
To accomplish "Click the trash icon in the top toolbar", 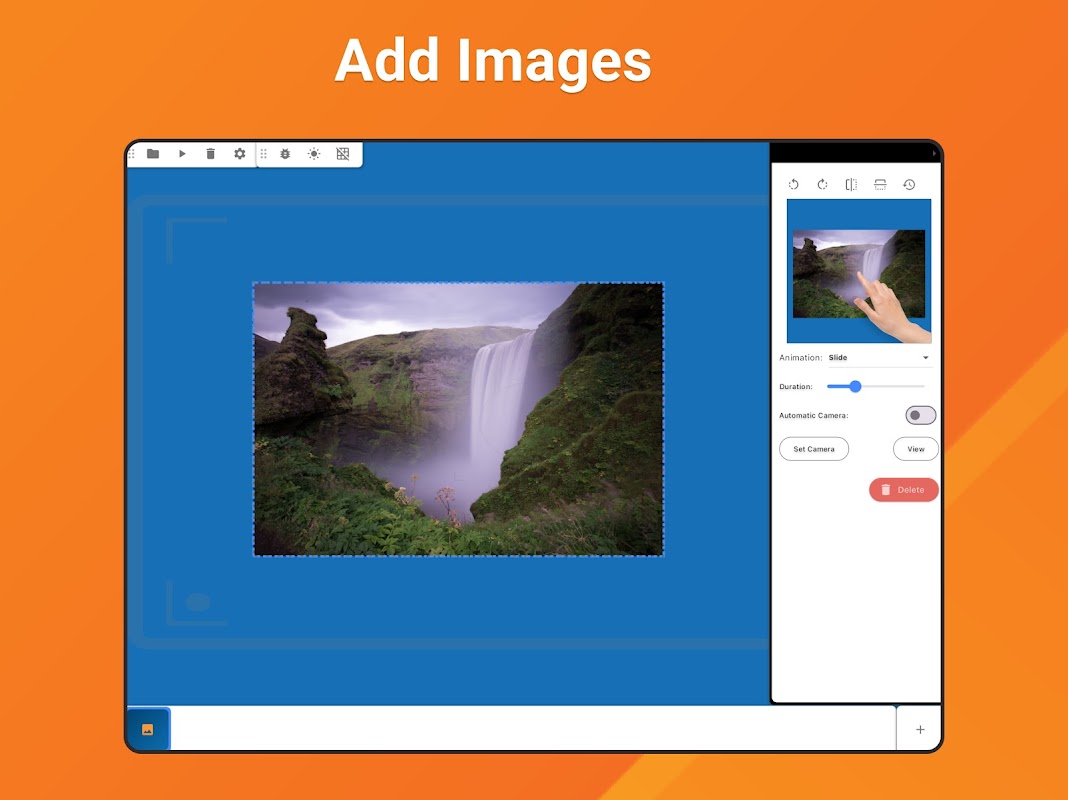I will coord(210,154).
